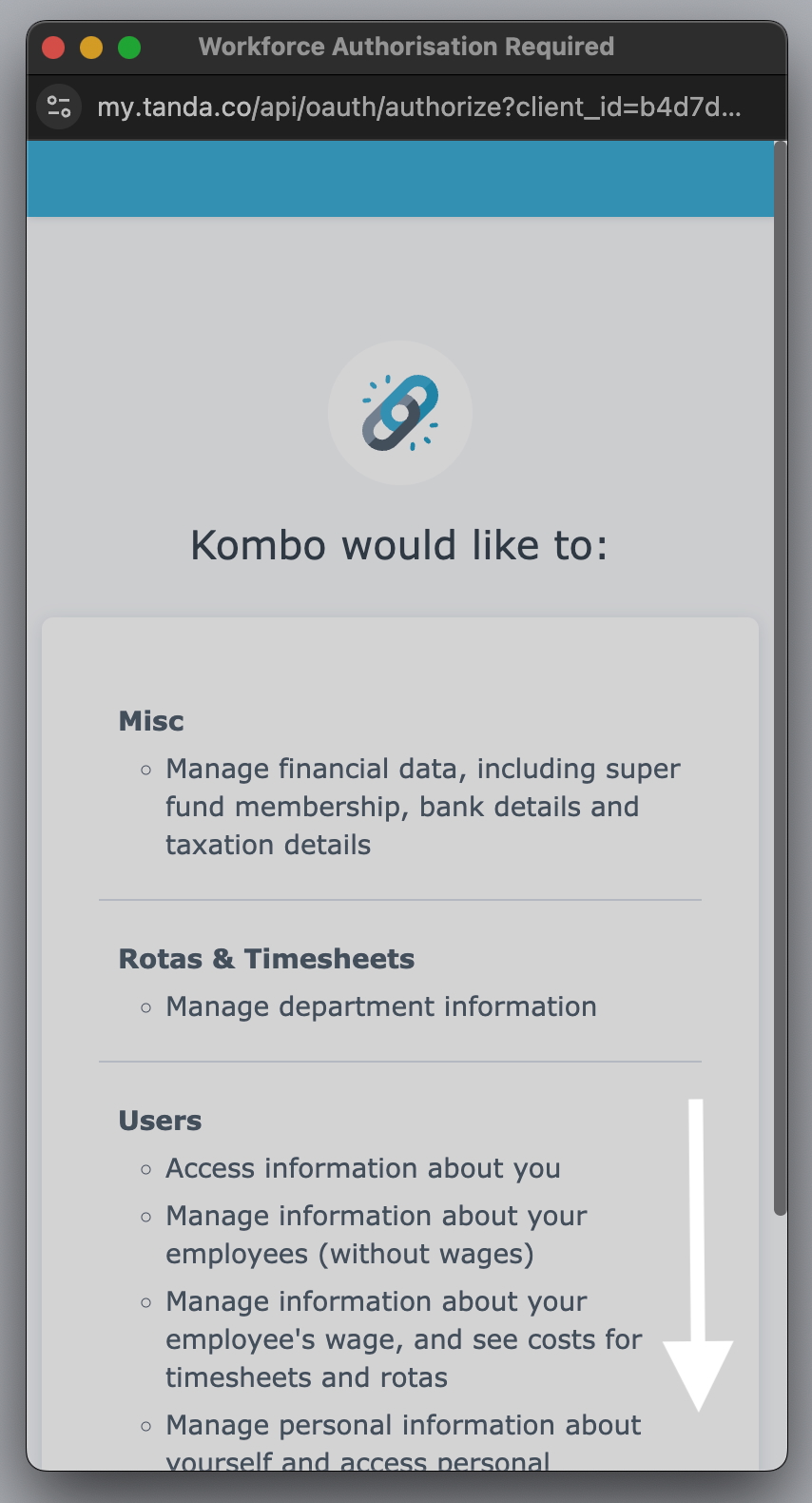Click the my.tanda.co URL in address bar
This screenshot has width=812, height=1503.
point(418,107)
